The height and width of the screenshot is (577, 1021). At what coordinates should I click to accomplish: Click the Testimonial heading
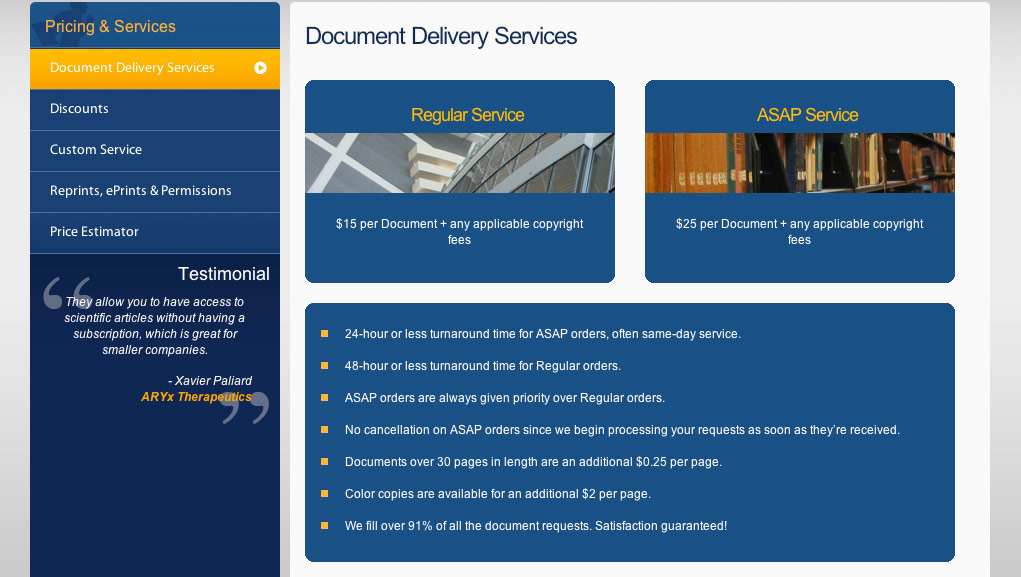[224, 274]
